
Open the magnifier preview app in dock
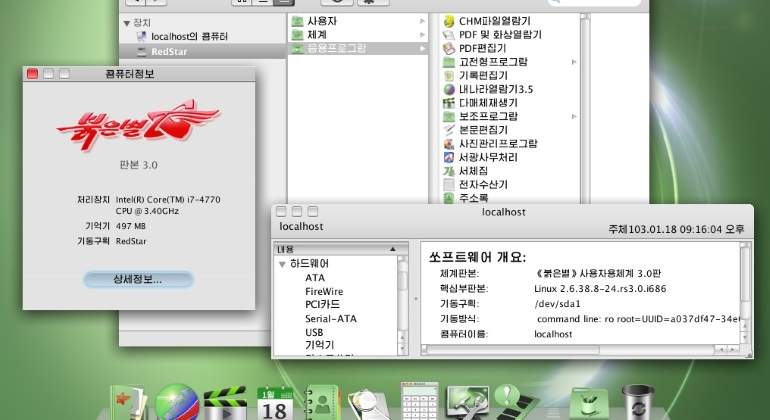pyautogui.click(x=369, y=404)
